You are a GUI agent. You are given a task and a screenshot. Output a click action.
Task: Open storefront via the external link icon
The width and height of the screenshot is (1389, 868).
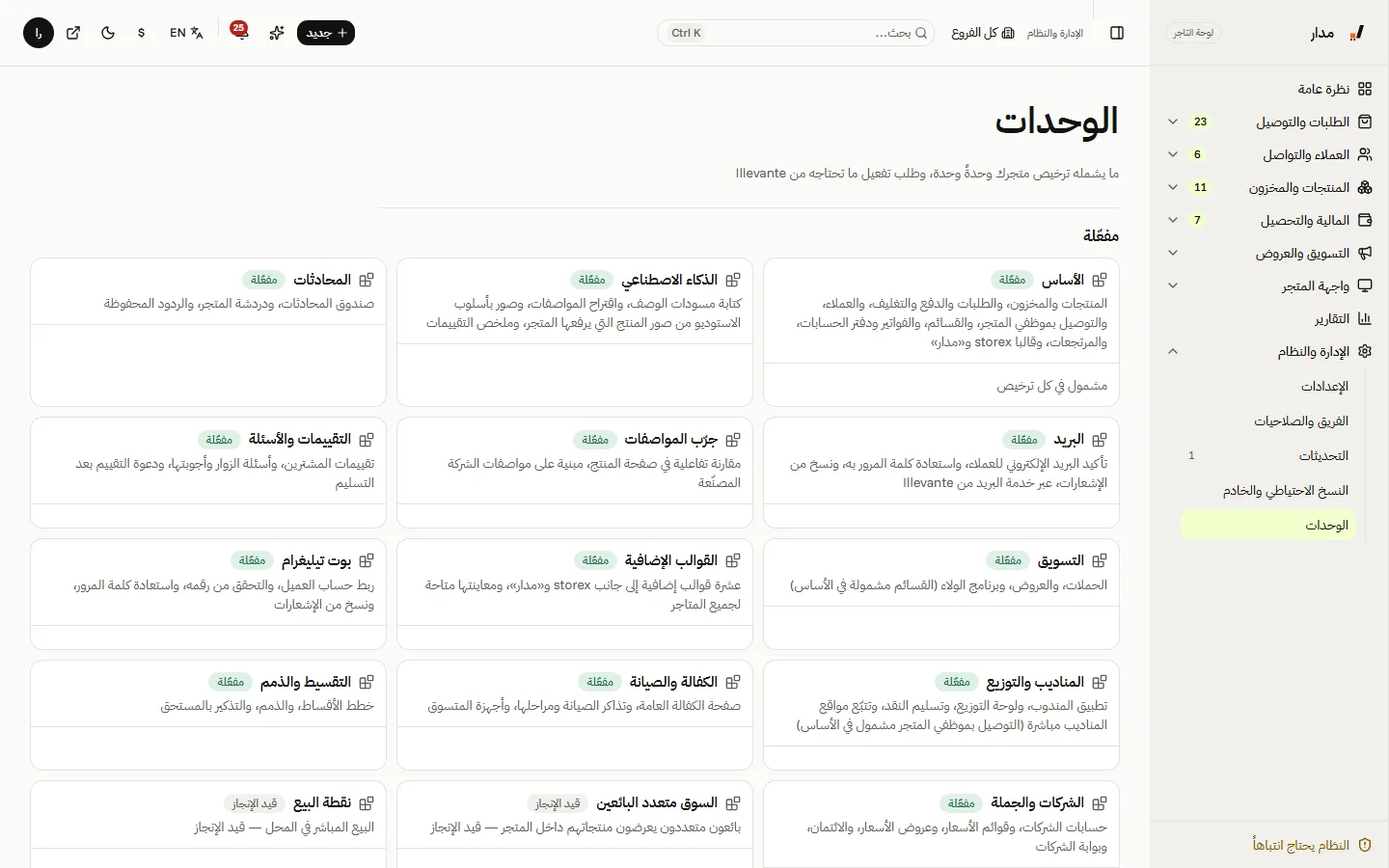[x=73, y=33]
